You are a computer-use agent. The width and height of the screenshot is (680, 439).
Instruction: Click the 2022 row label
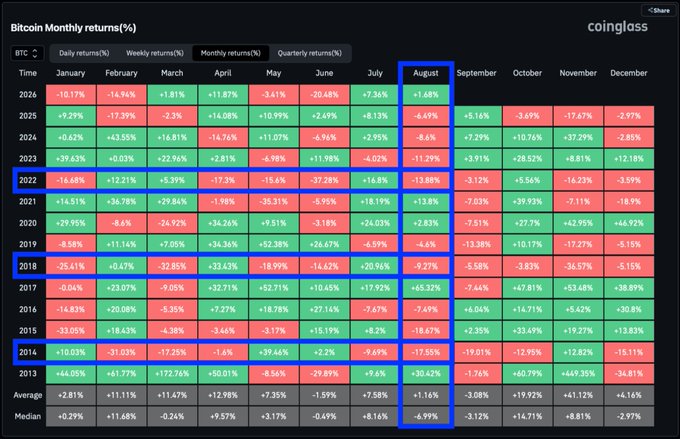point(28,180)
